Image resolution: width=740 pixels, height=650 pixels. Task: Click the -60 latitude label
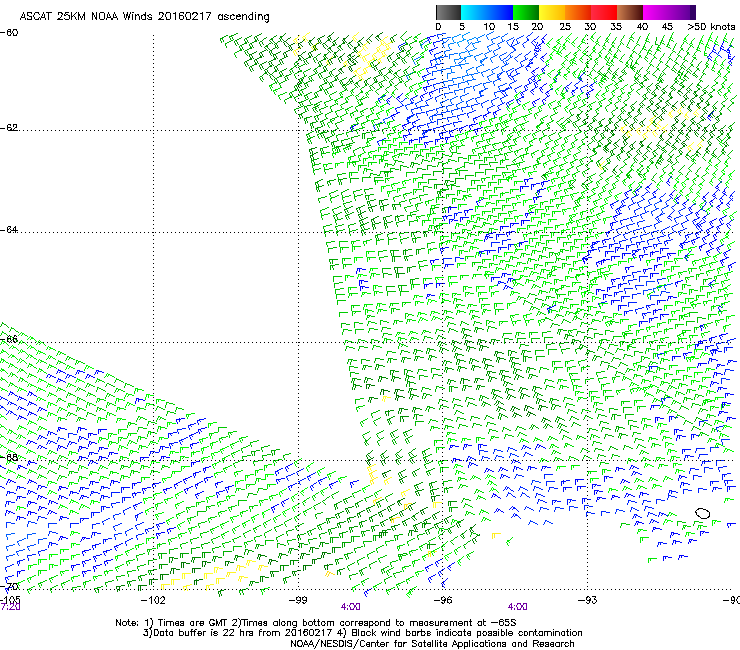coord(9,33)
